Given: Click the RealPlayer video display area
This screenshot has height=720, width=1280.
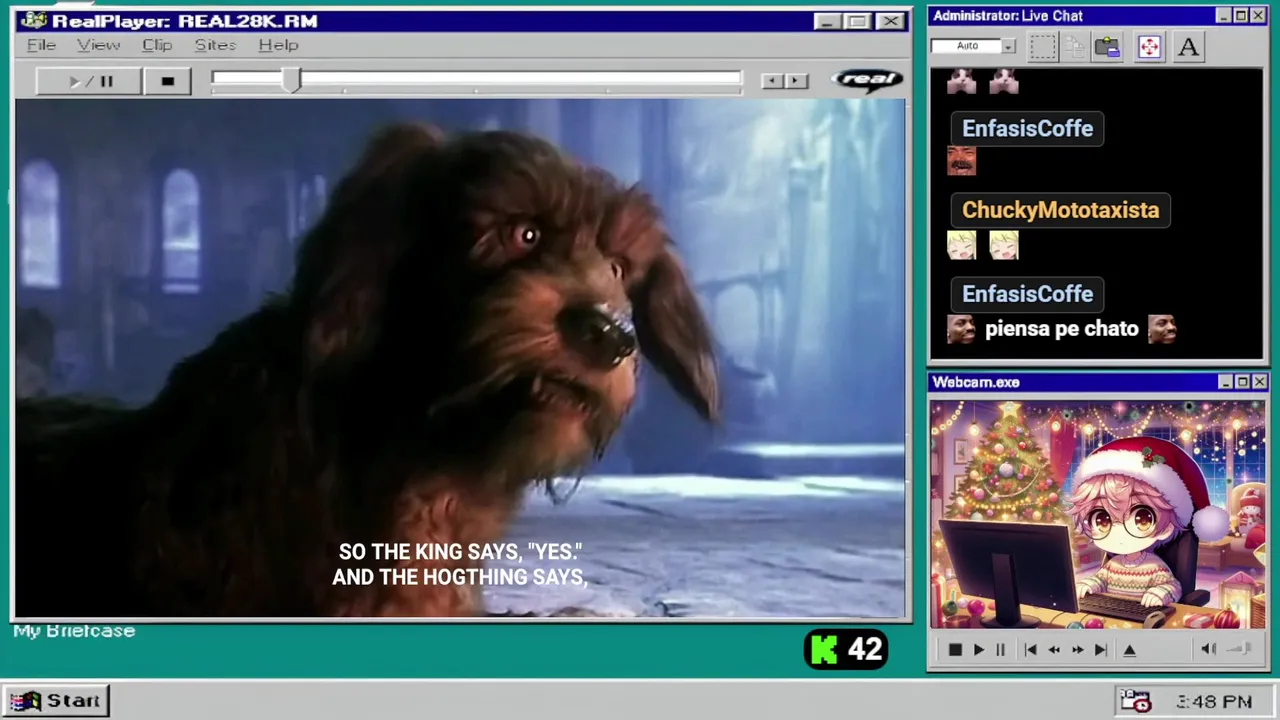Looking at the screenshot, I should click(x=460, y=358).
